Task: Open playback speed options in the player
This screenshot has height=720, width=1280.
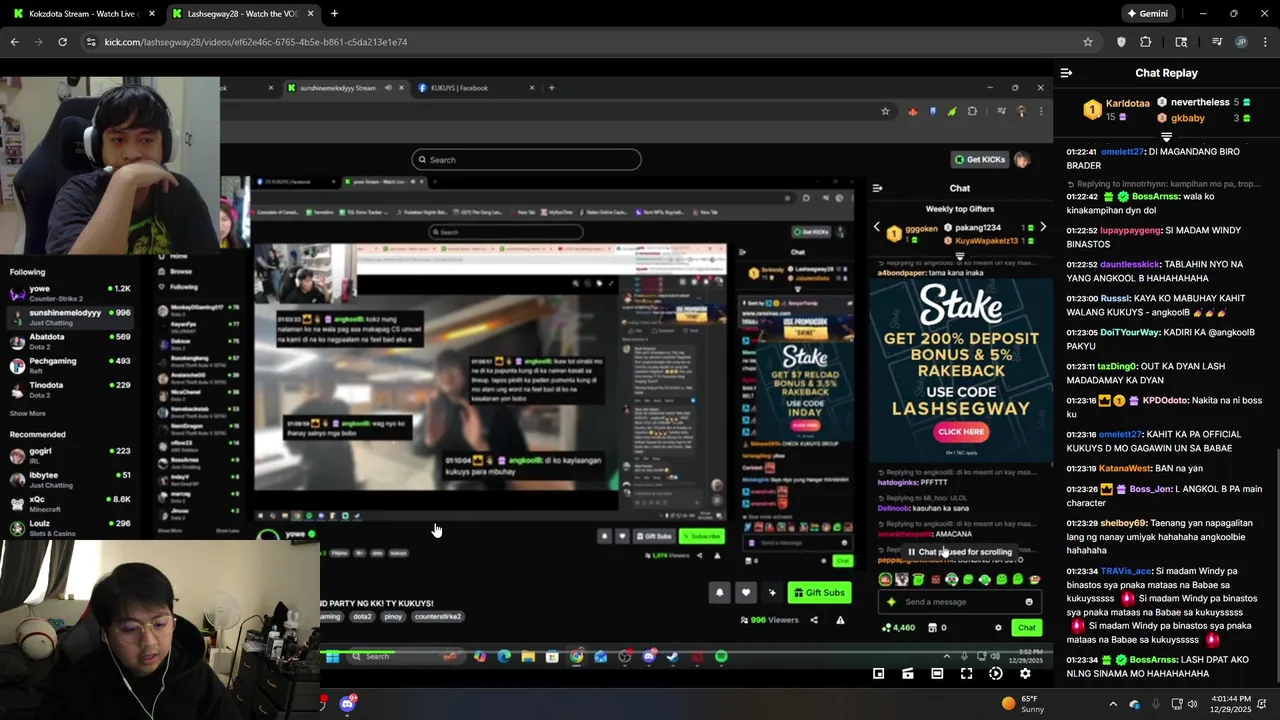Action: [x=996, y=674]
